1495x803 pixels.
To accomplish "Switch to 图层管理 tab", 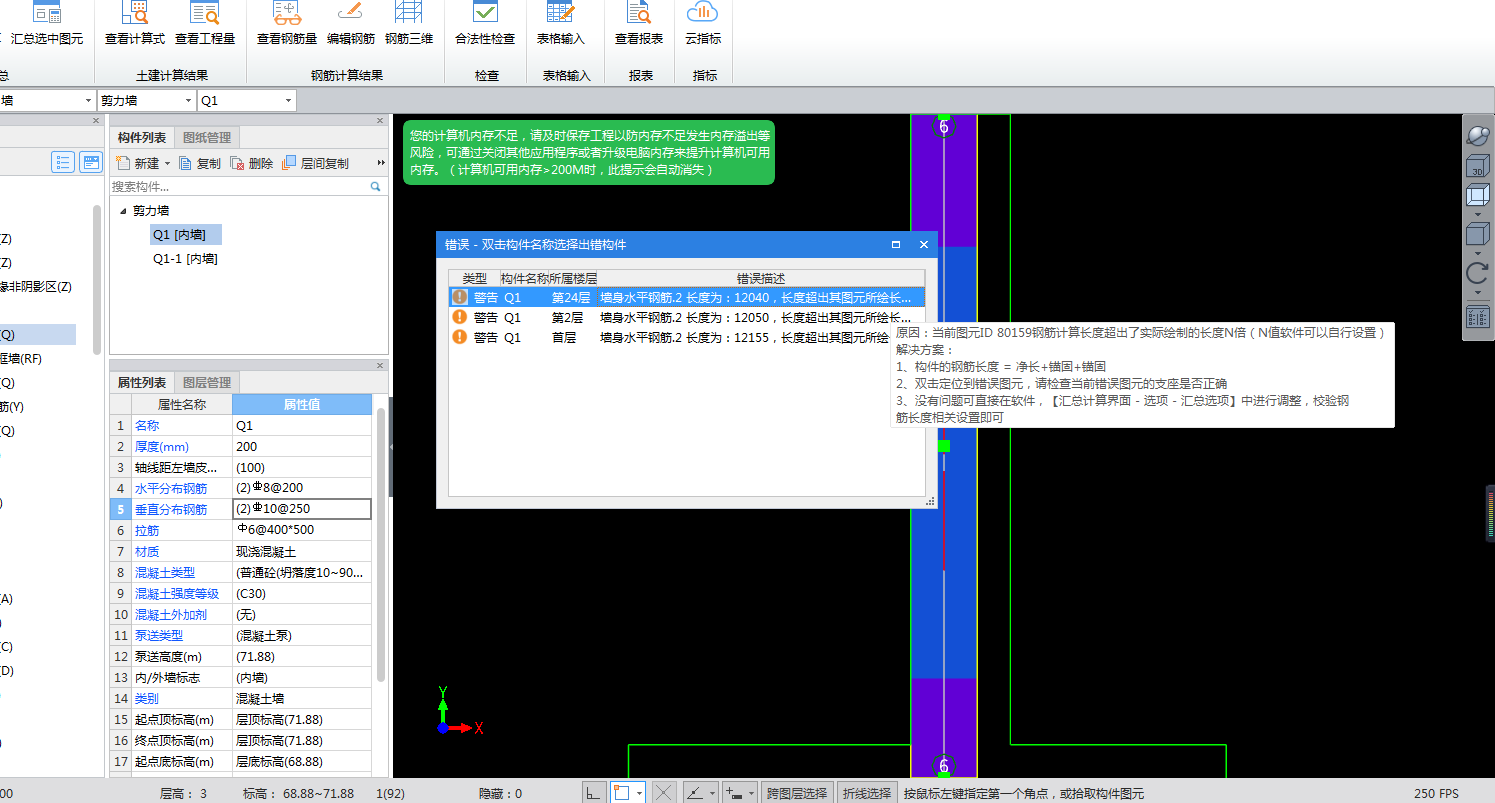I will (x=207, y=383).
